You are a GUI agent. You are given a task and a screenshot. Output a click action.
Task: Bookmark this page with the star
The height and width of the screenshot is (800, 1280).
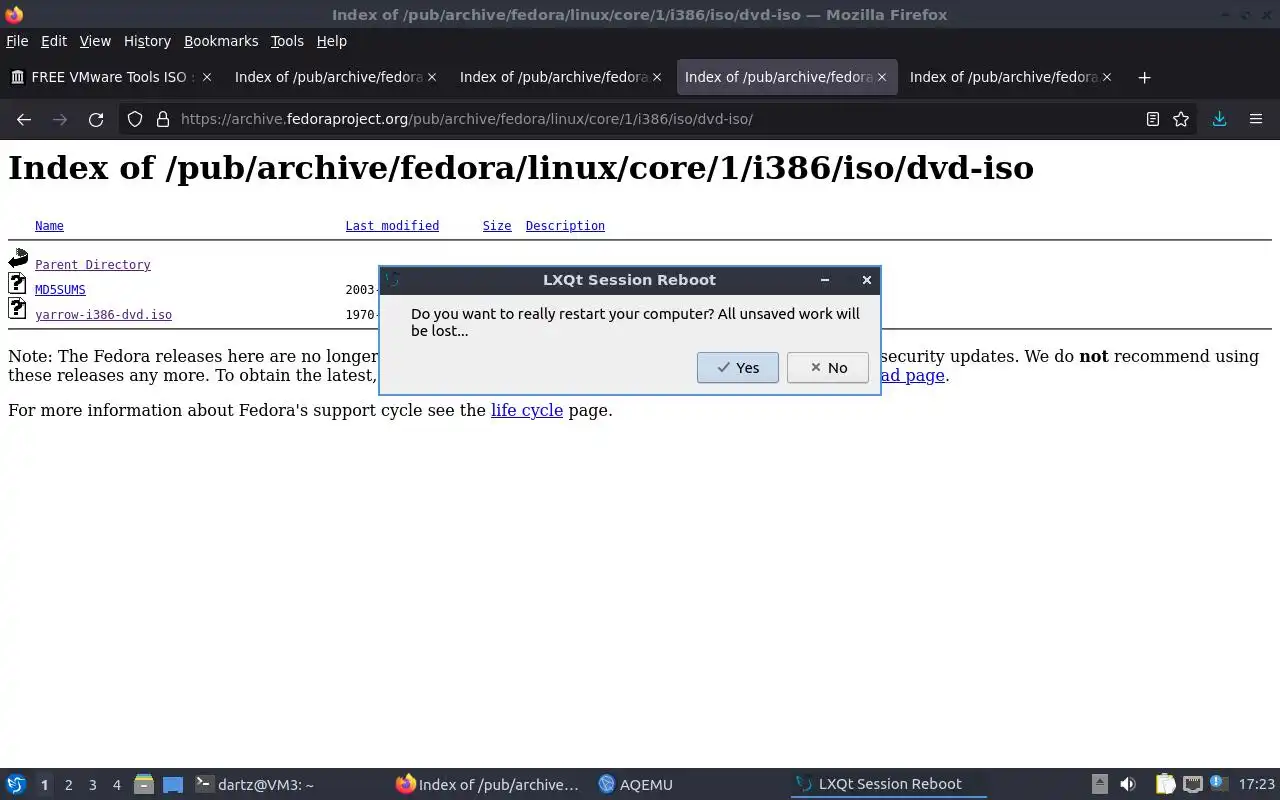(x=1181, y=119)
